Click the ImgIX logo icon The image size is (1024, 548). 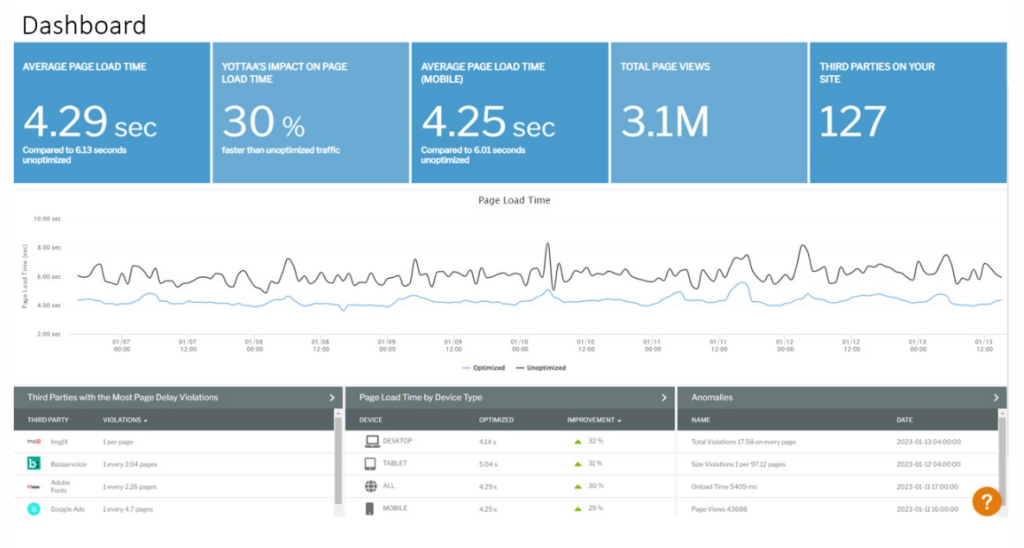tap(33, 441)
